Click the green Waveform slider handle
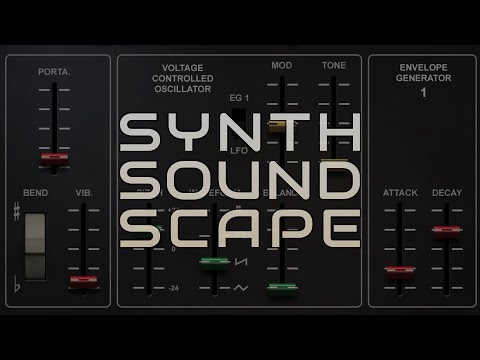Screen dimensions: 480x360 tap(215, 263)
